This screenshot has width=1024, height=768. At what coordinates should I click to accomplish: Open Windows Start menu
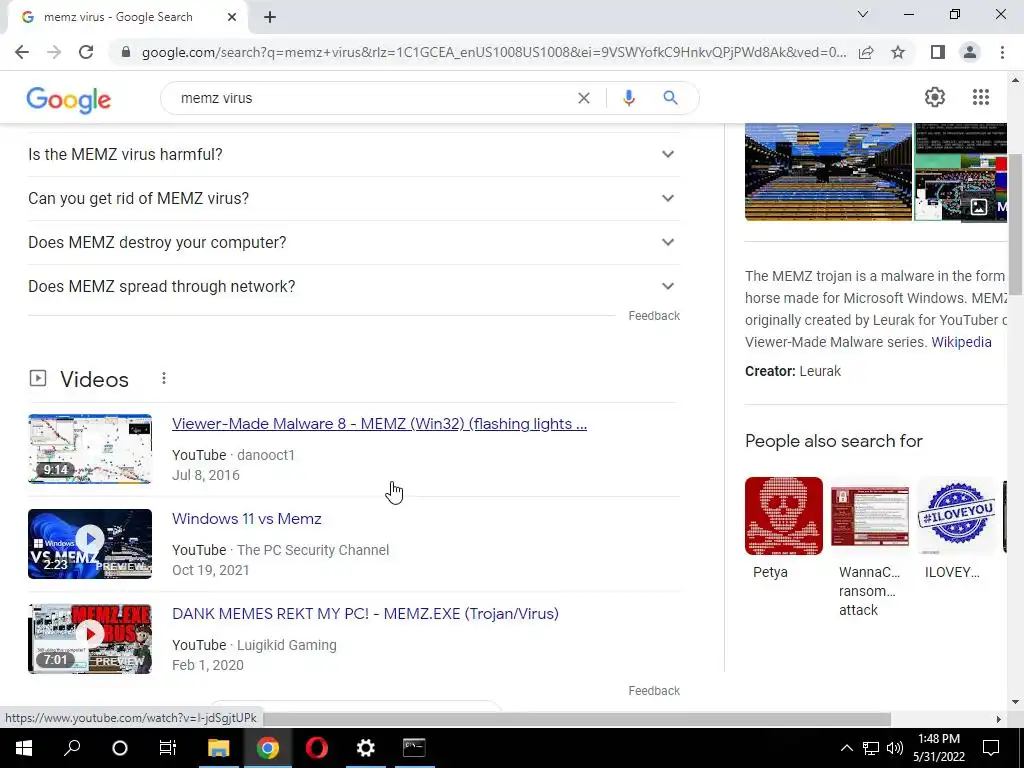24,748
